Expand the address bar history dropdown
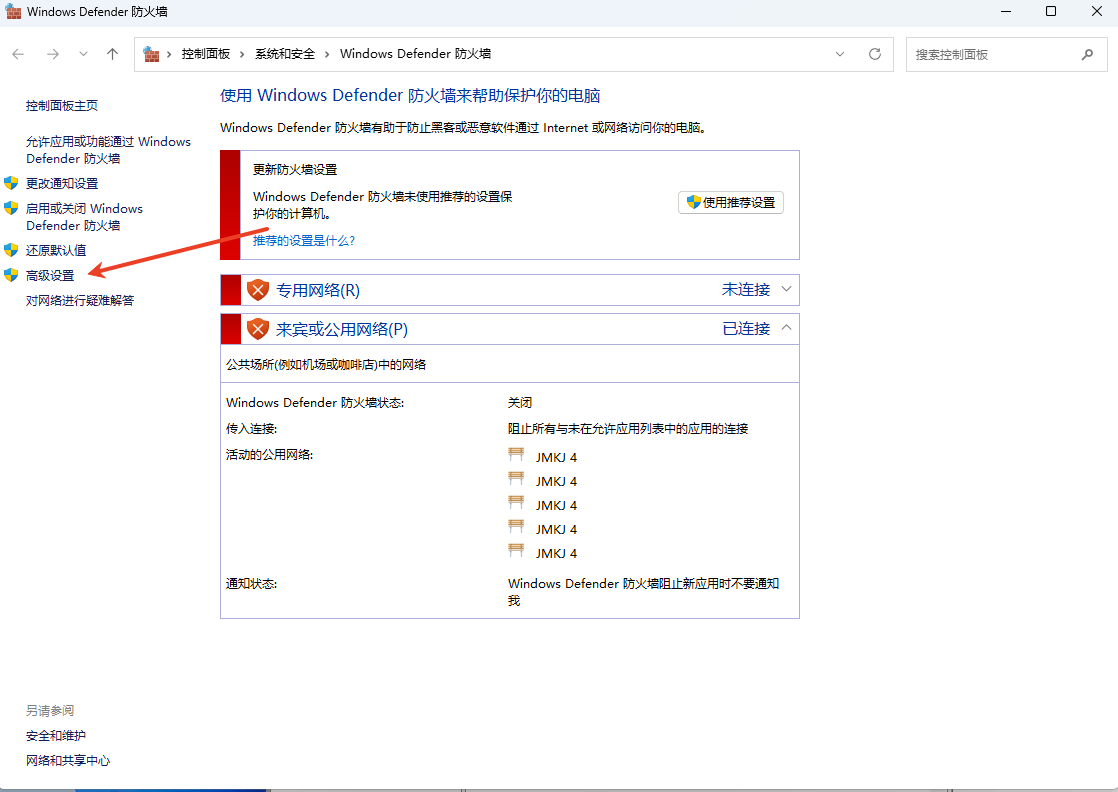 tap(840, 54)
